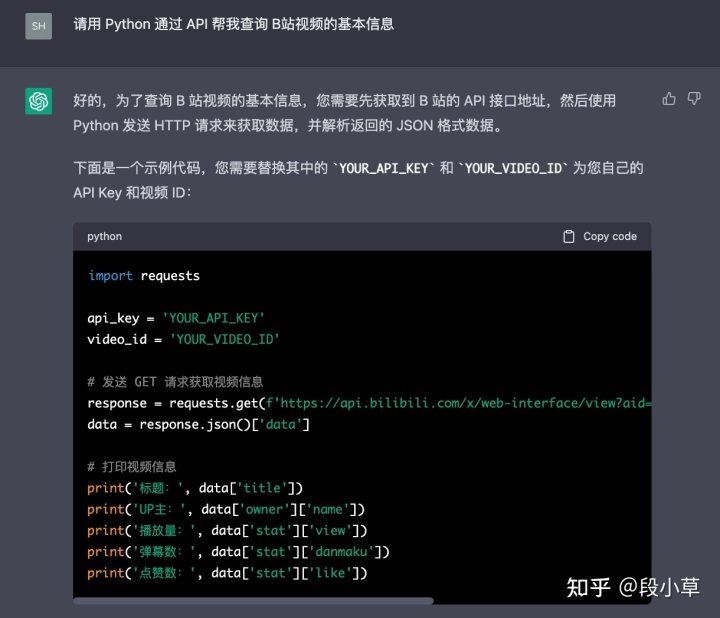Click the video_id = 'YOUR_VIDEO_ID' line
The height and width of the screenshot is (618, 720).
pos(183,339)
